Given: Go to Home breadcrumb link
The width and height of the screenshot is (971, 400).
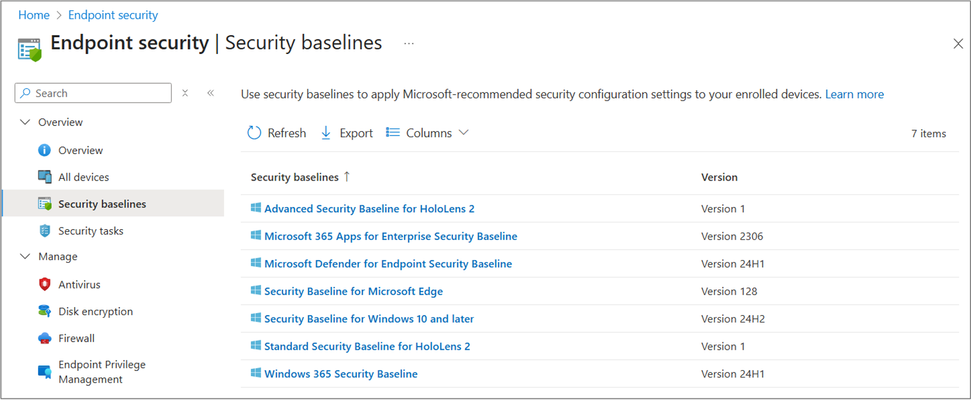Looking at the screenshot, I should [33, 15].
